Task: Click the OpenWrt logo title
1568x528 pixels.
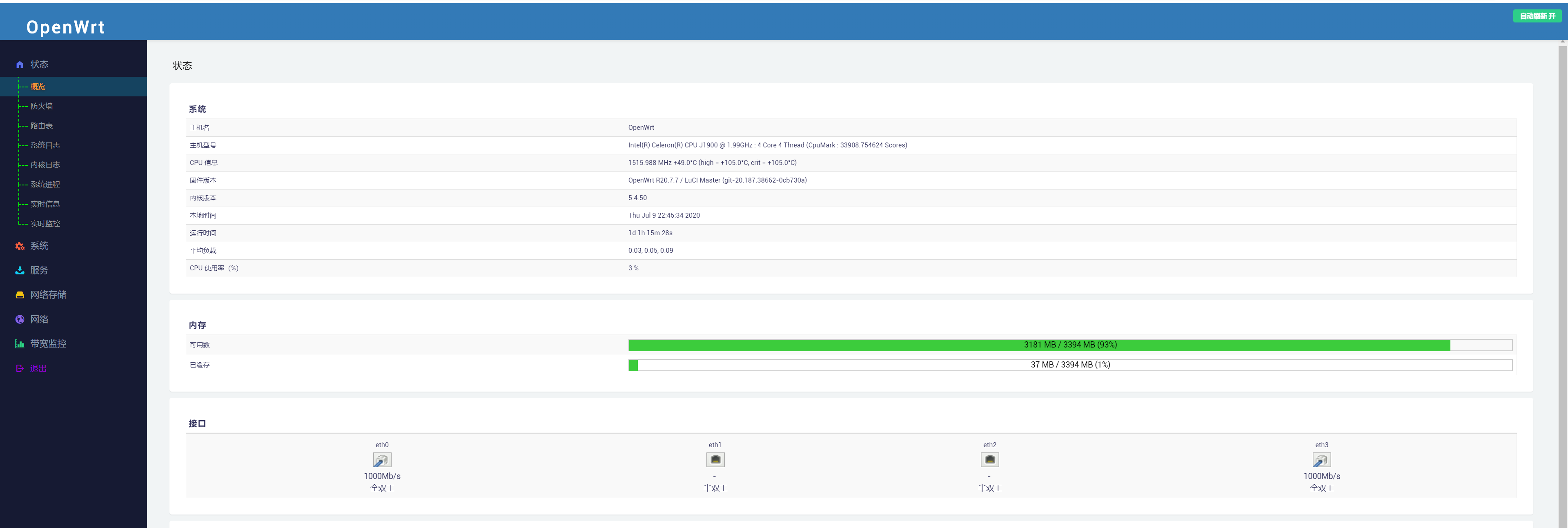Action: [x=66, y=27]
